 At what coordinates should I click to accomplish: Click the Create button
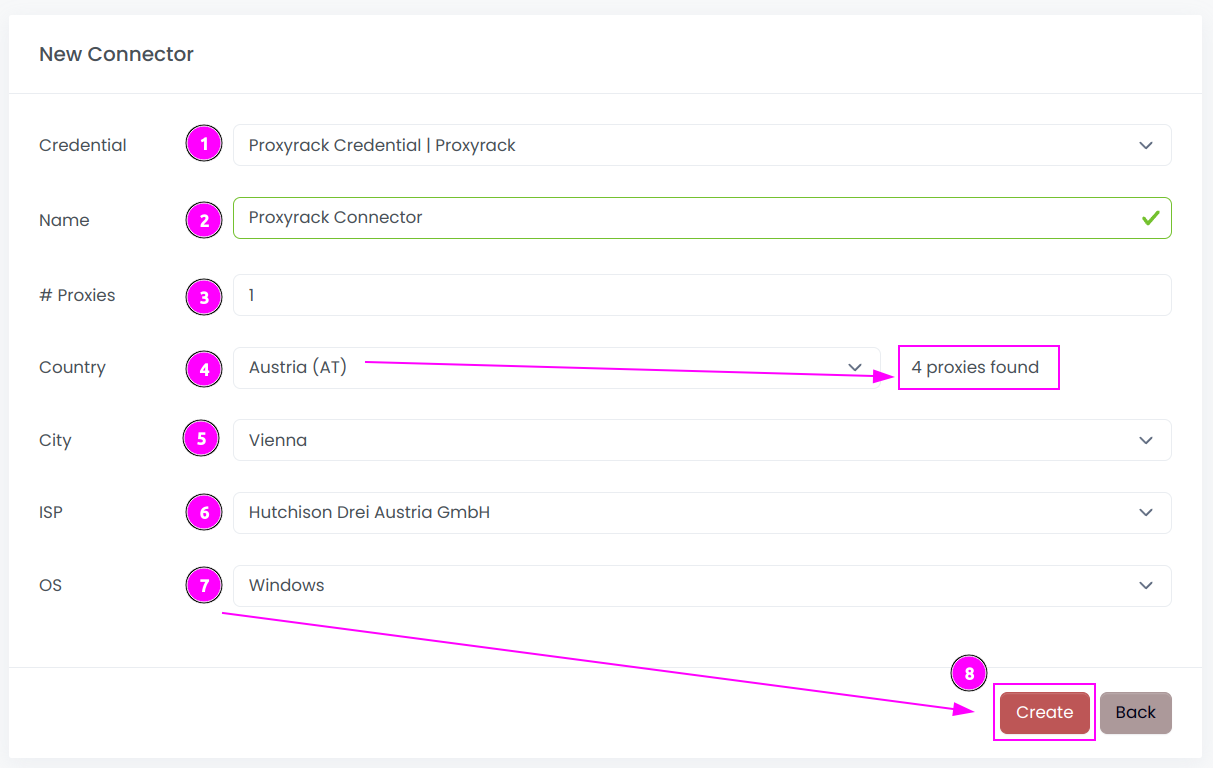[x=1044, y=712]
